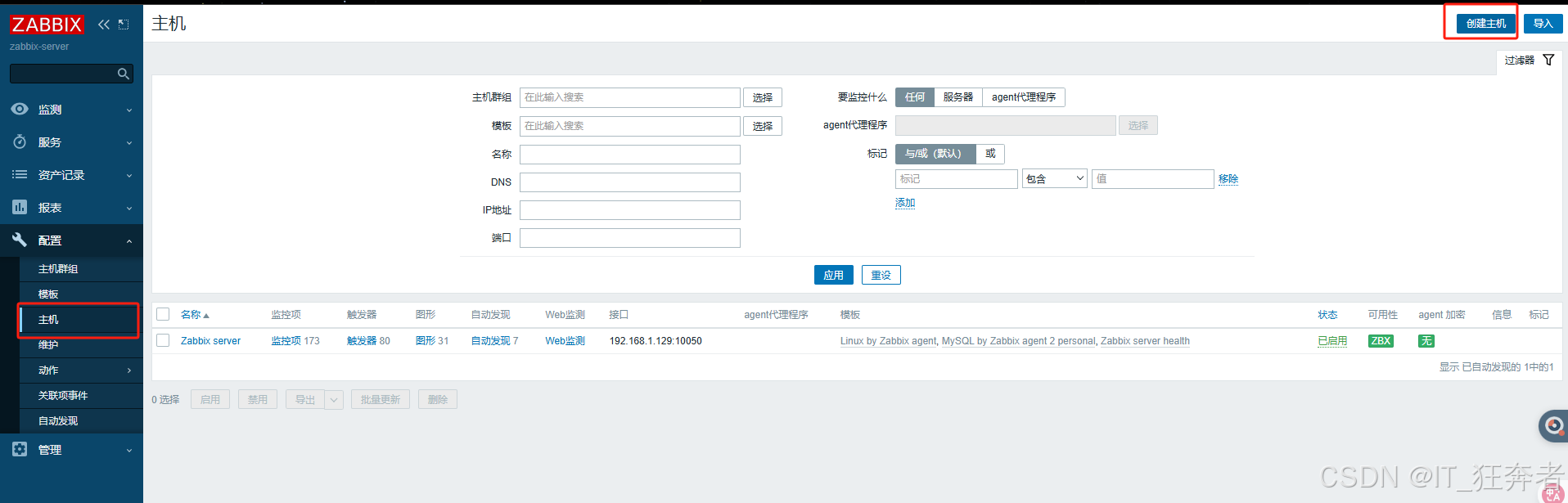Screen dimensions: 1568x503
Task: Sort by 状态 column header
Action: pos(1327,315)
